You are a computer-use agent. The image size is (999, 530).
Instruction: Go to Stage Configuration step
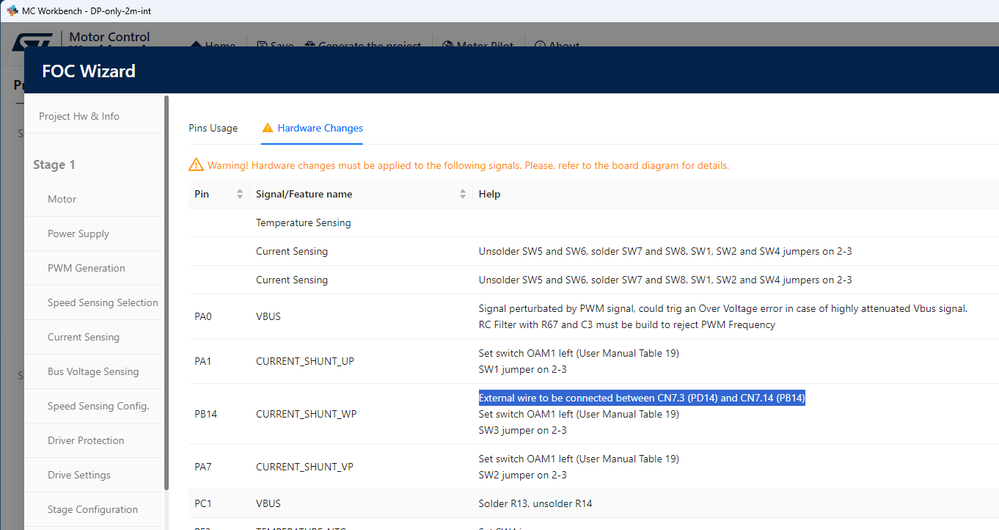(x=92, y=510)
